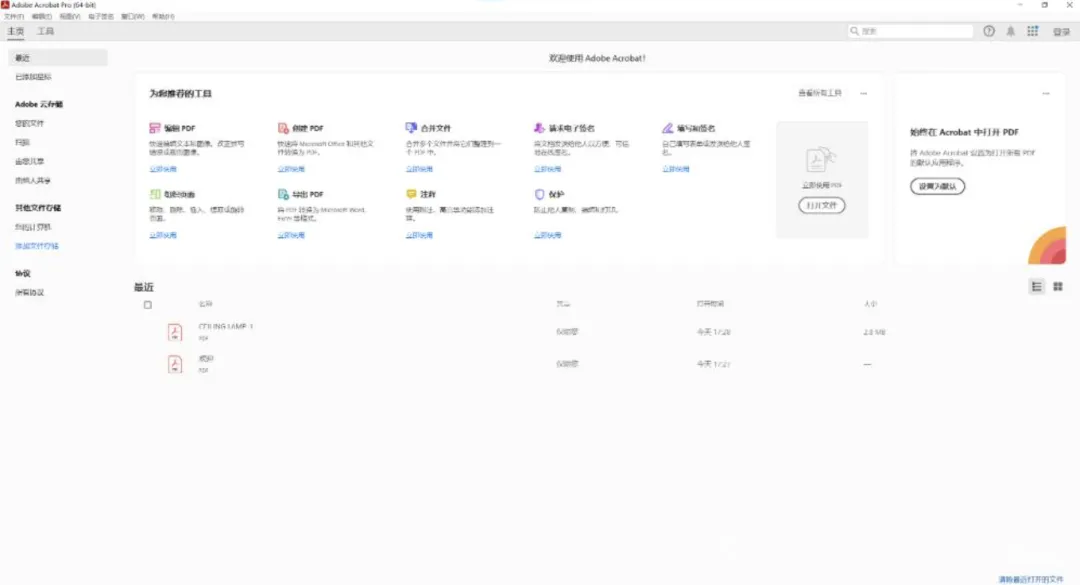Viewport: 1080px width, 585px height.
Task: Click 立即使用 link under 注释
Action: click(x=419, y=235)
